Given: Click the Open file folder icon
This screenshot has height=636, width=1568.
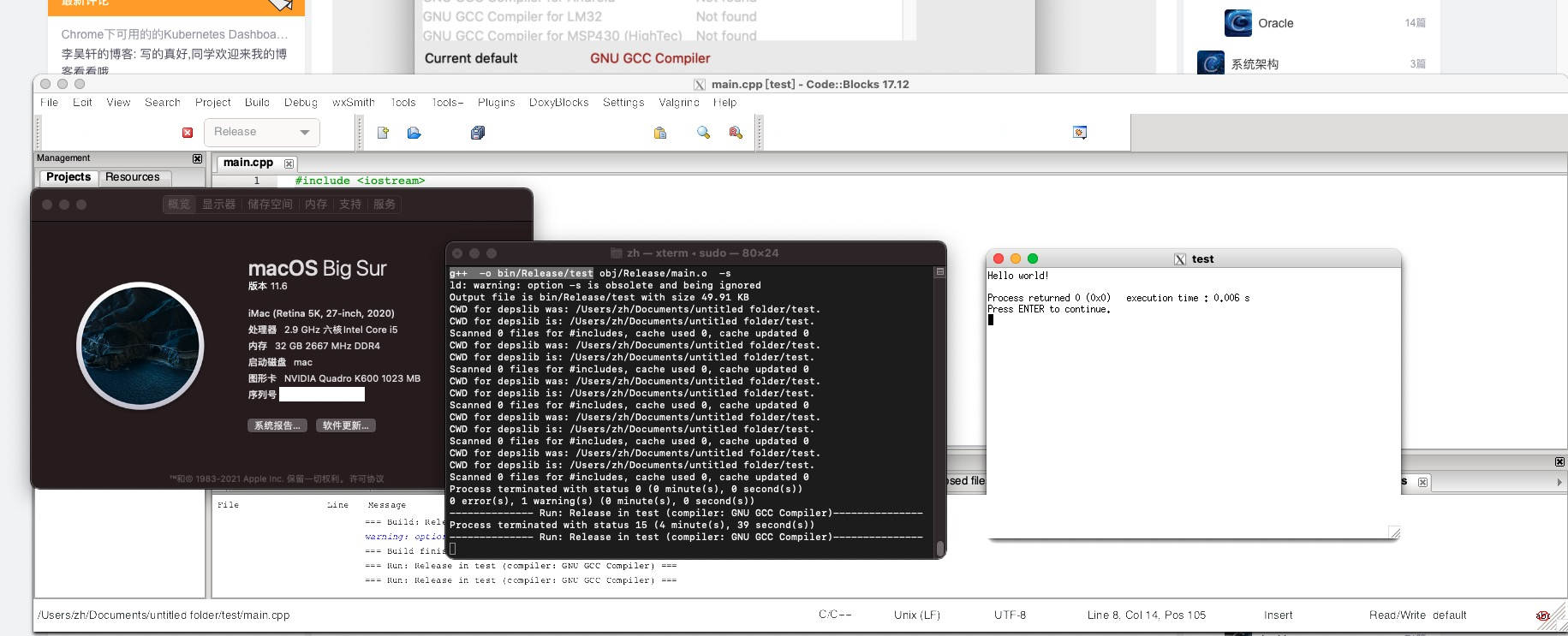Looking at the screenshot, I should (x=414, y=133).
